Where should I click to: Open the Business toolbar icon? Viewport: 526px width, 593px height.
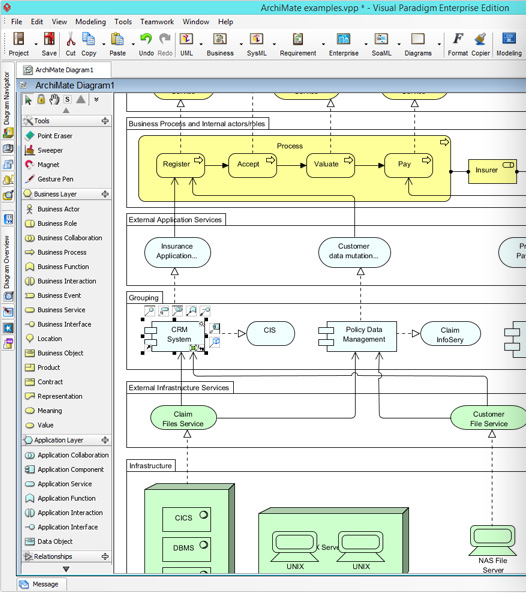click(220, 39)
